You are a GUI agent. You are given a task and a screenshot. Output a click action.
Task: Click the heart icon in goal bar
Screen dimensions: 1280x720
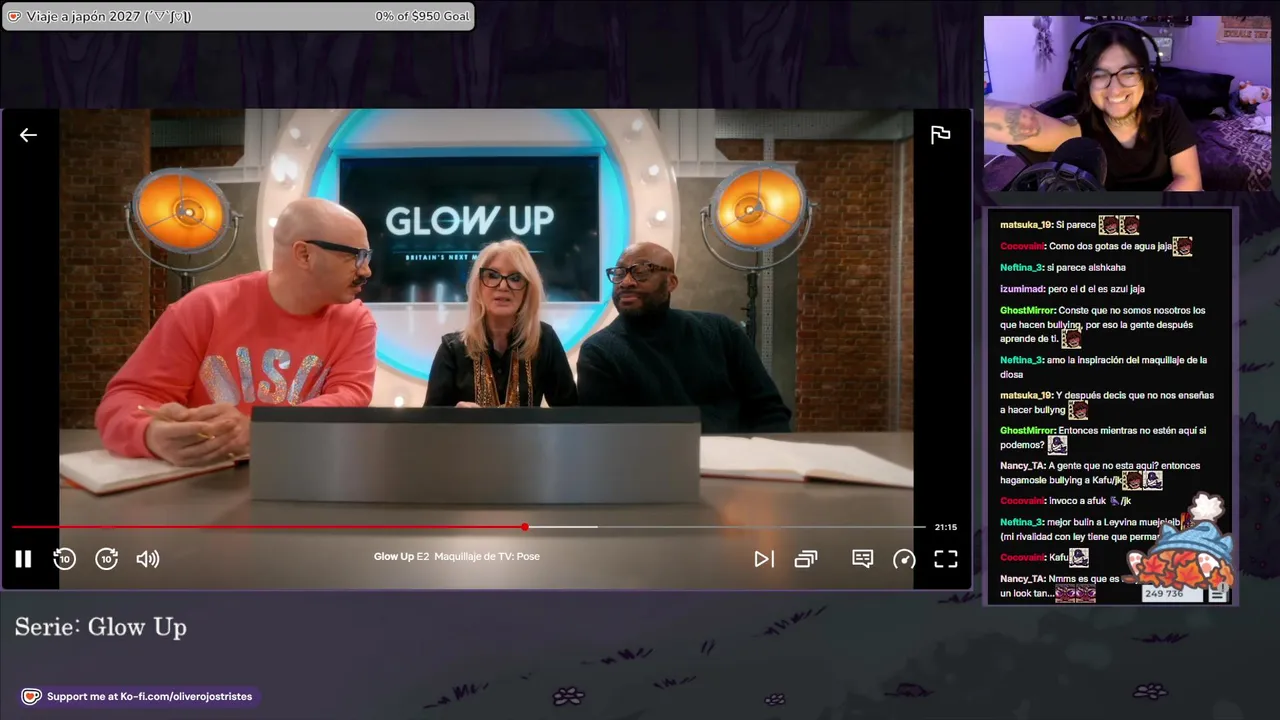click(x=14, y=16)
